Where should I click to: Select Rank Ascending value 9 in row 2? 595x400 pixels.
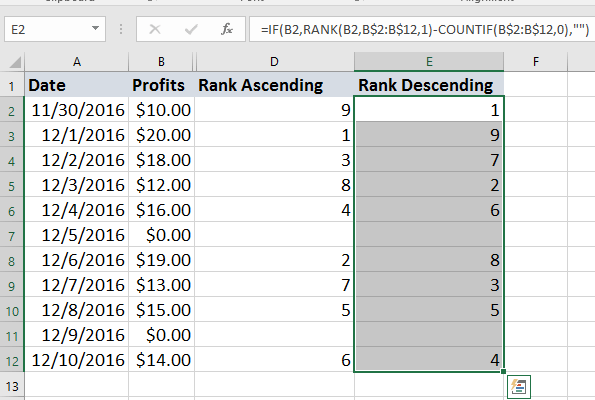pos(274,110)
